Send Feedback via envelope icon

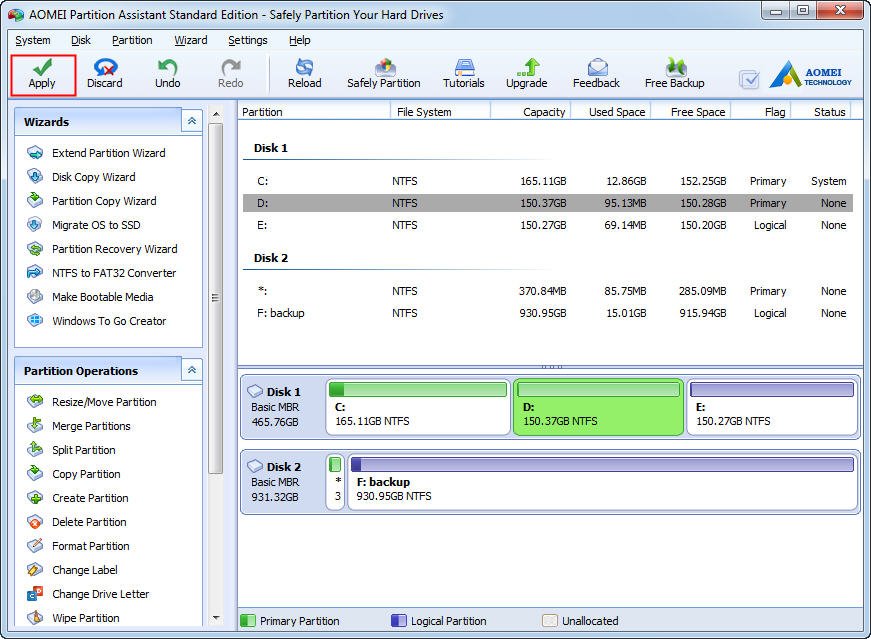pos(596,67)
